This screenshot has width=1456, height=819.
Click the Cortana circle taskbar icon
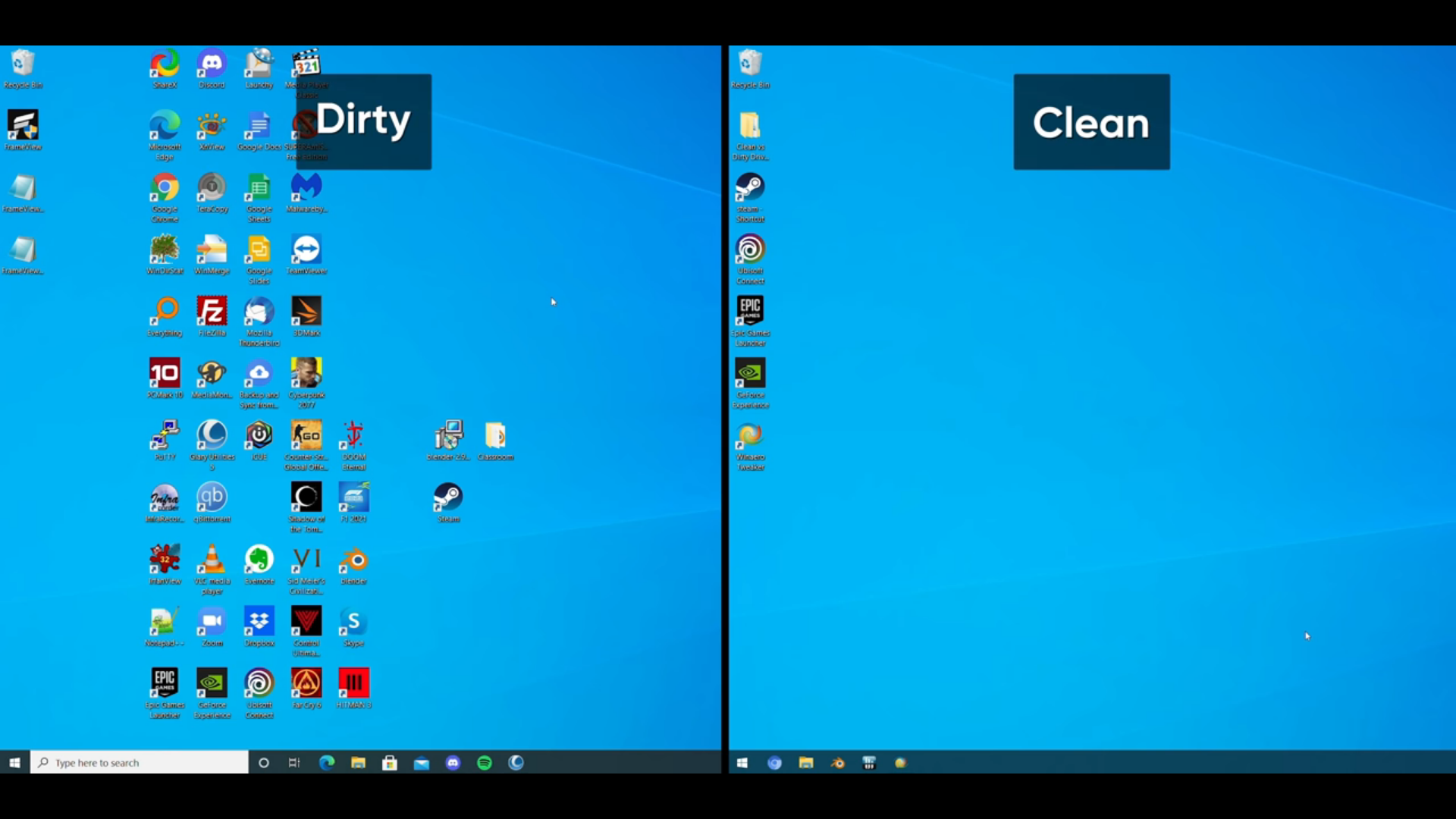click(x=264, y=763)
